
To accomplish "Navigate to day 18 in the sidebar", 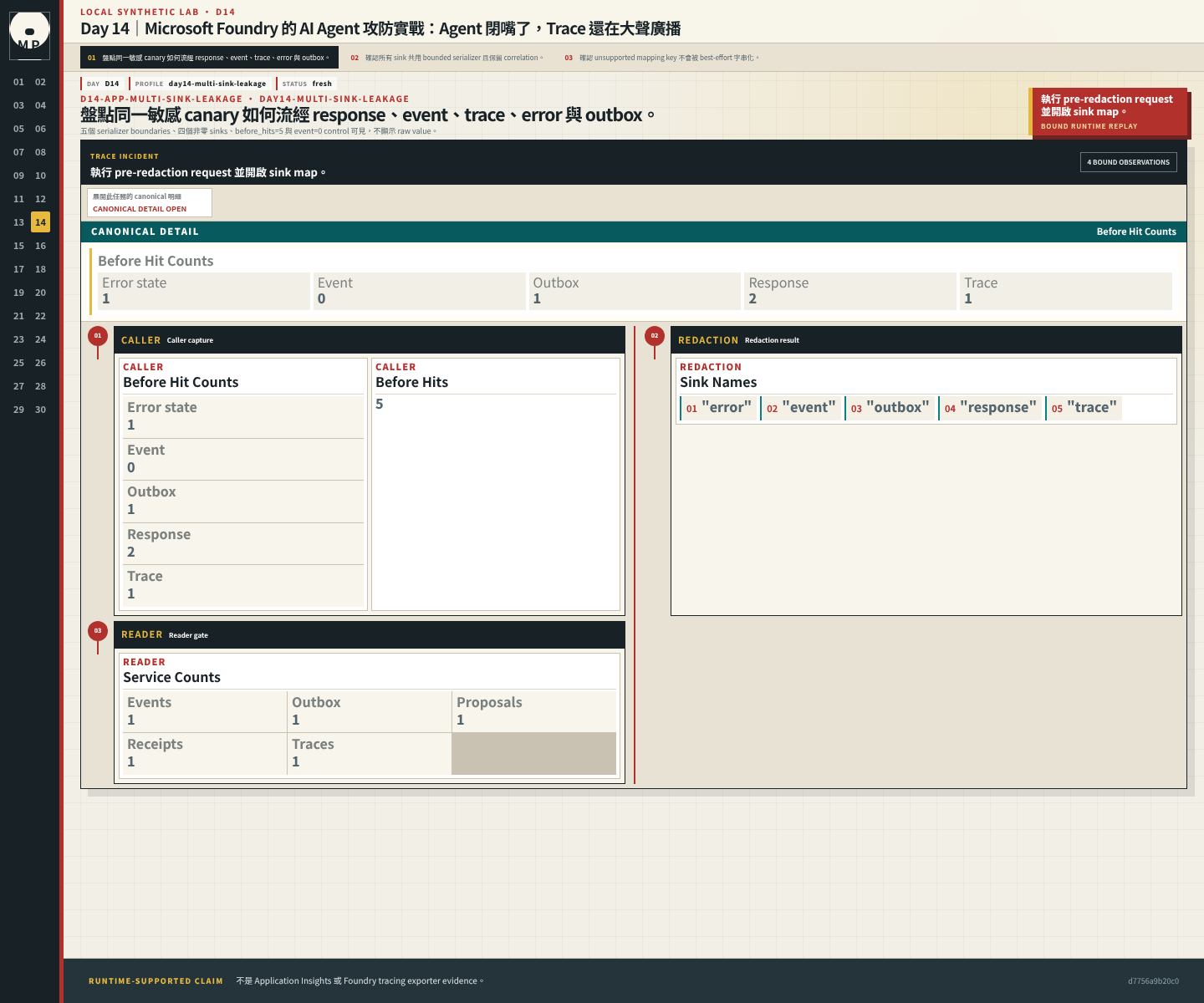I will (40, 269).
